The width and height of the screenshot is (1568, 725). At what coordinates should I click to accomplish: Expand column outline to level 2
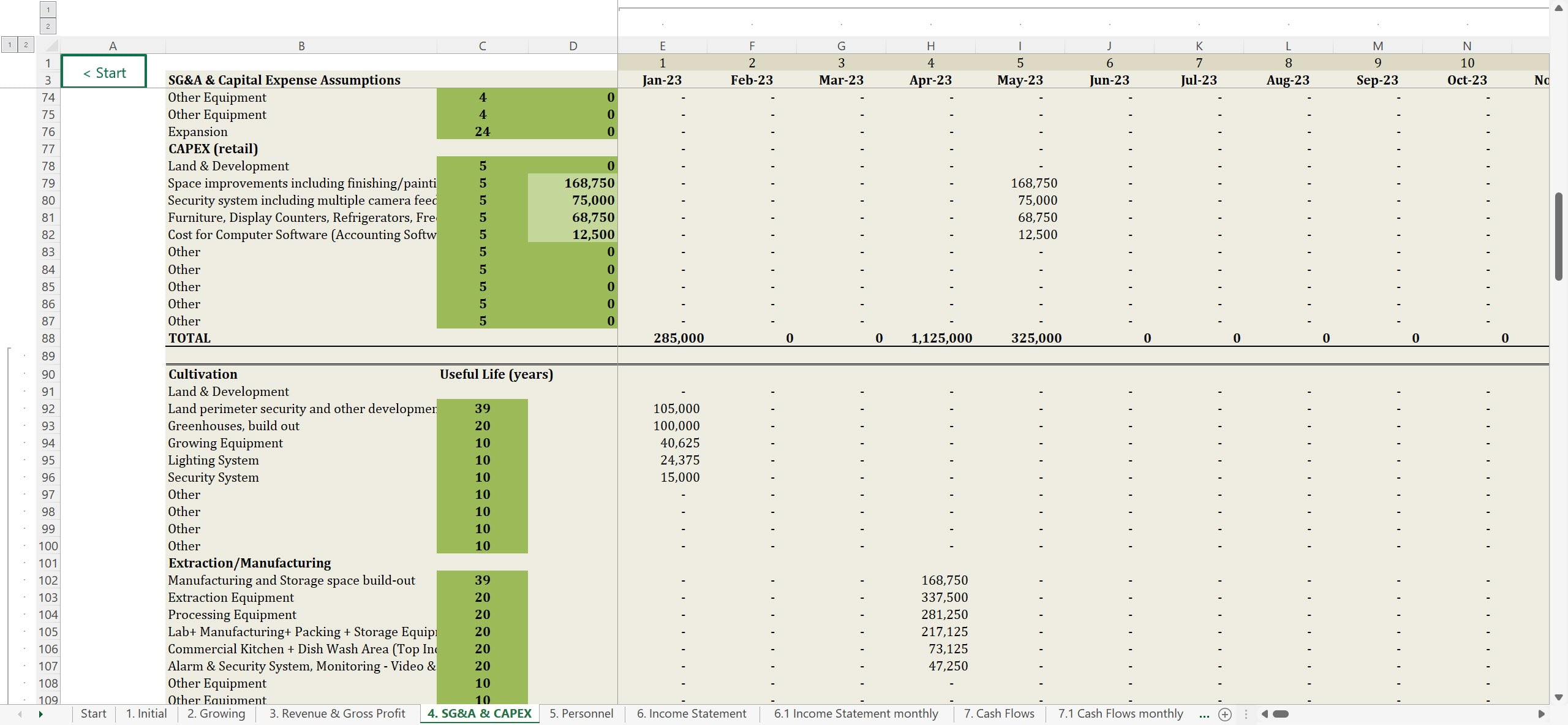pyautogui.click(x=48, y=26)
